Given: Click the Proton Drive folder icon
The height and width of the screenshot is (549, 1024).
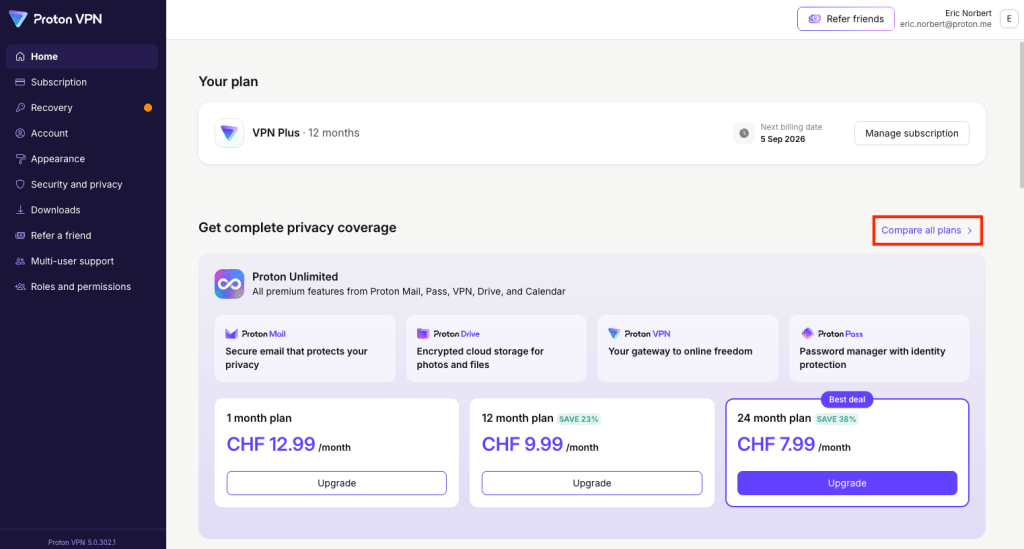Looking at the screenshot, I should (x=423, y=334).
